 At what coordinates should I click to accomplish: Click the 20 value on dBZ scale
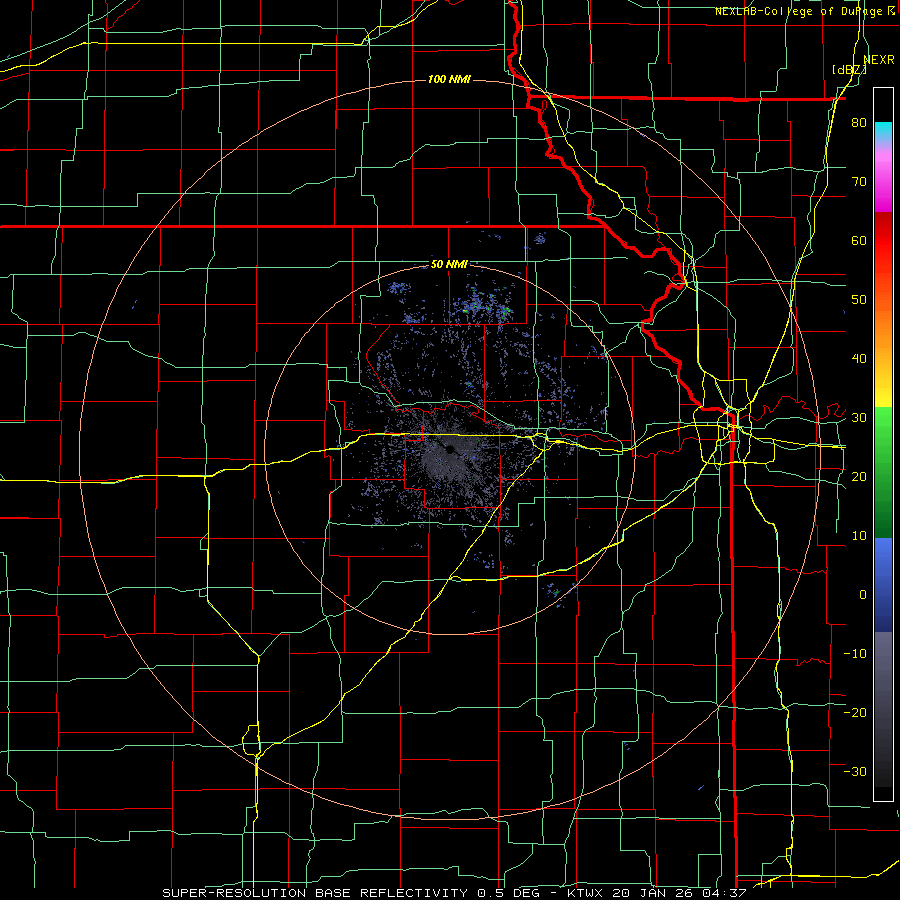(859, 476)
